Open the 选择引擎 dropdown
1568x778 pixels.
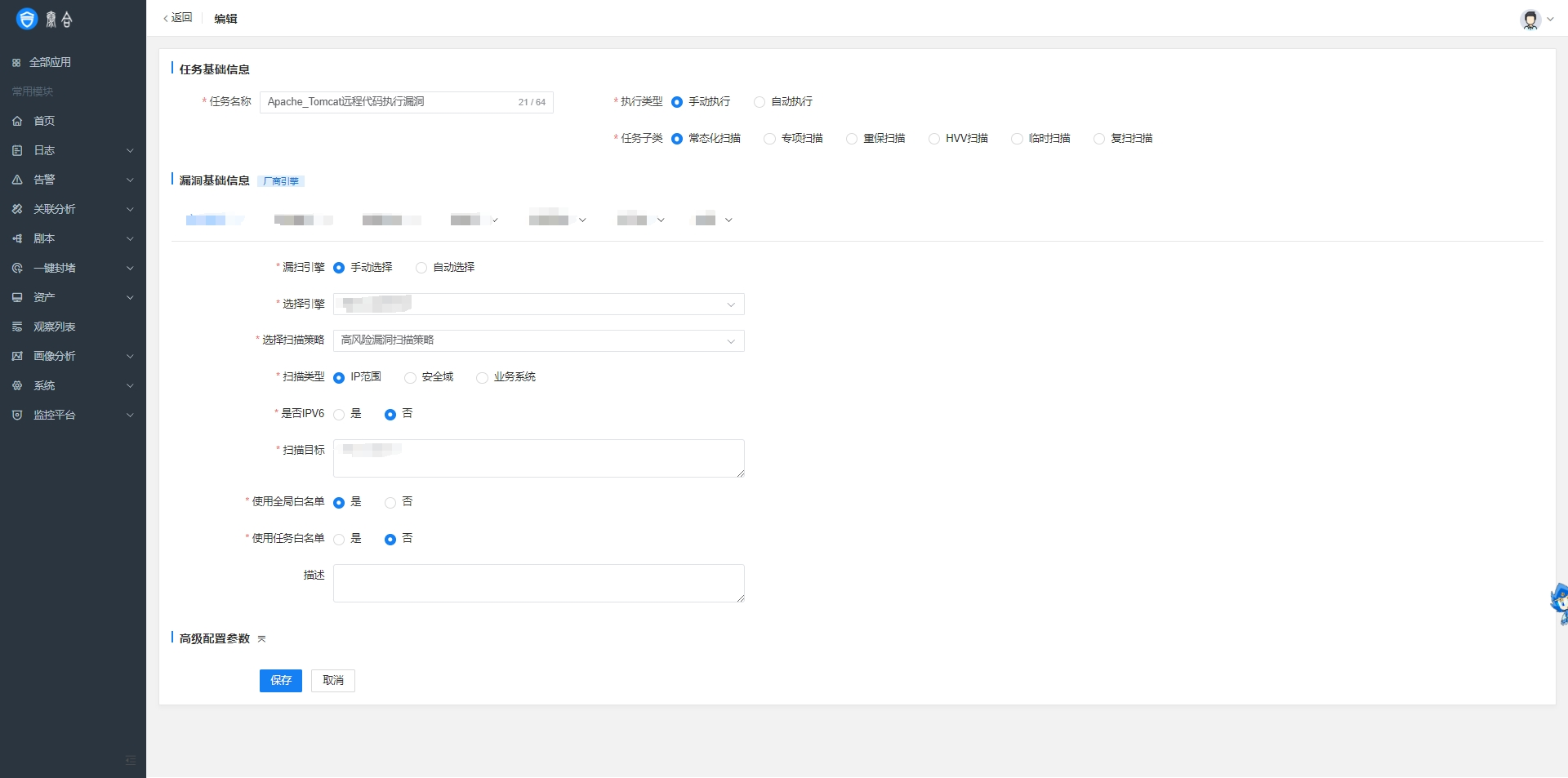coord(538,304)
